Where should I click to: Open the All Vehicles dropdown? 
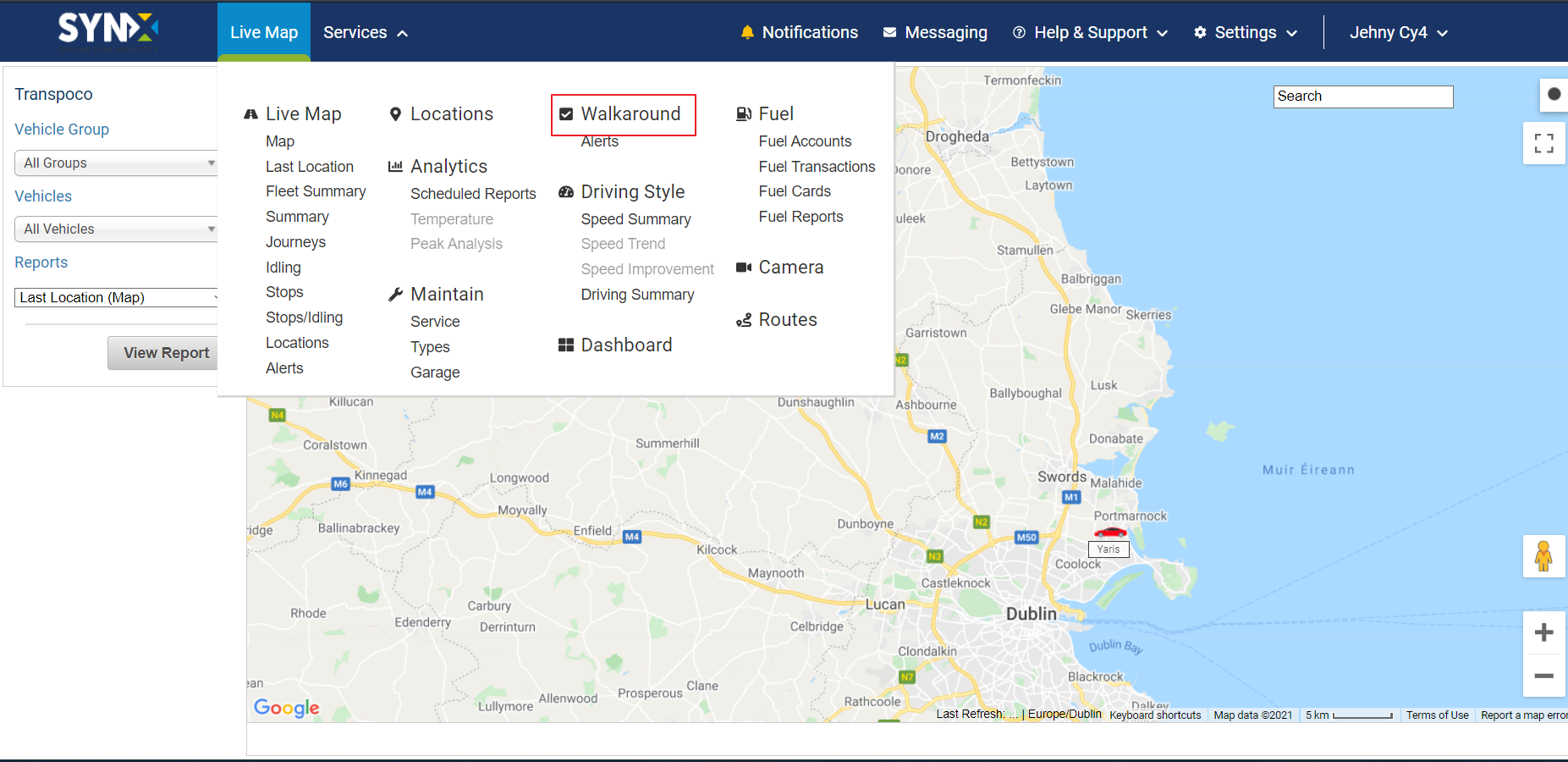tap(117, 229)
